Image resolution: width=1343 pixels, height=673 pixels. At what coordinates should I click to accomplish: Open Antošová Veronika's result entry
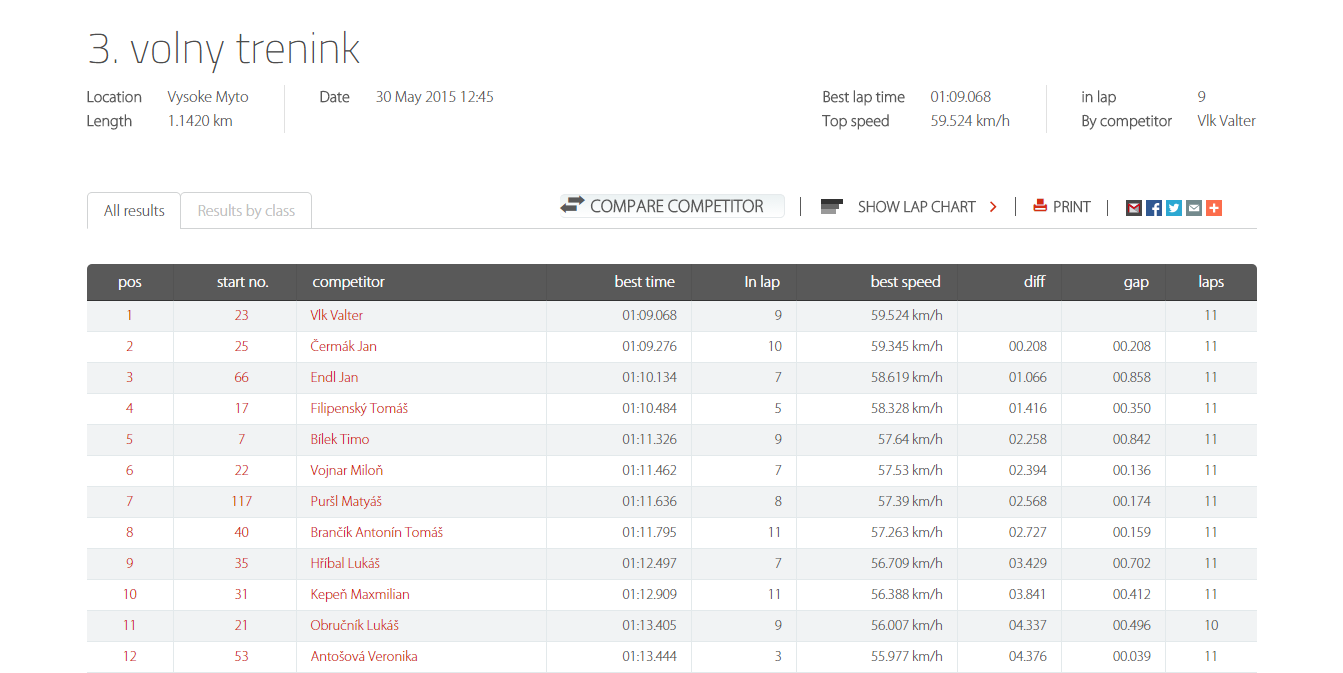pyautogui.click(x=364, y=656)
